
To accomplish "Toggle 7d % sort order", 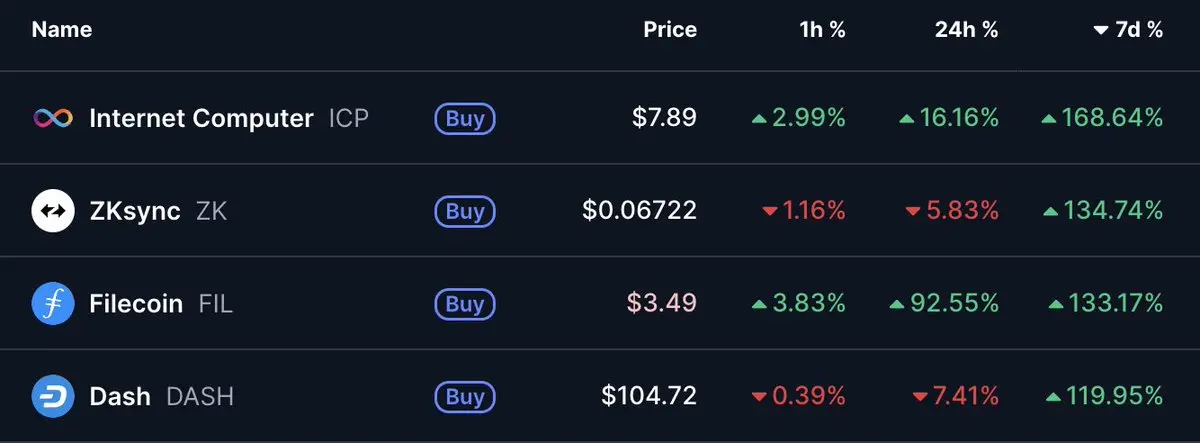I will pyautogui.click(x=1129, y=30).
